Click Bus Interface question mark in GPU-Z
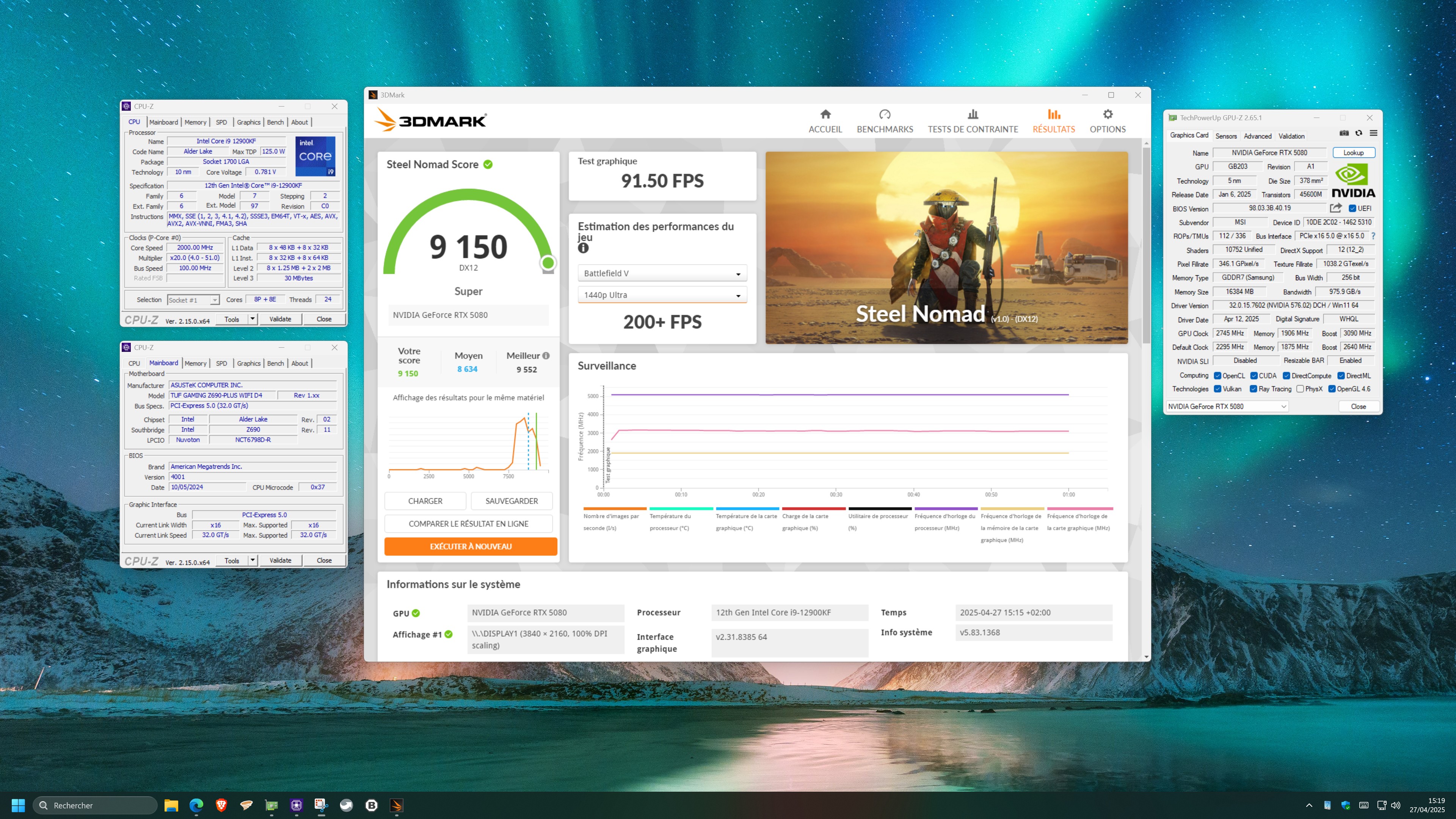The image size is (1456, 819). (x=1373, y=236)
